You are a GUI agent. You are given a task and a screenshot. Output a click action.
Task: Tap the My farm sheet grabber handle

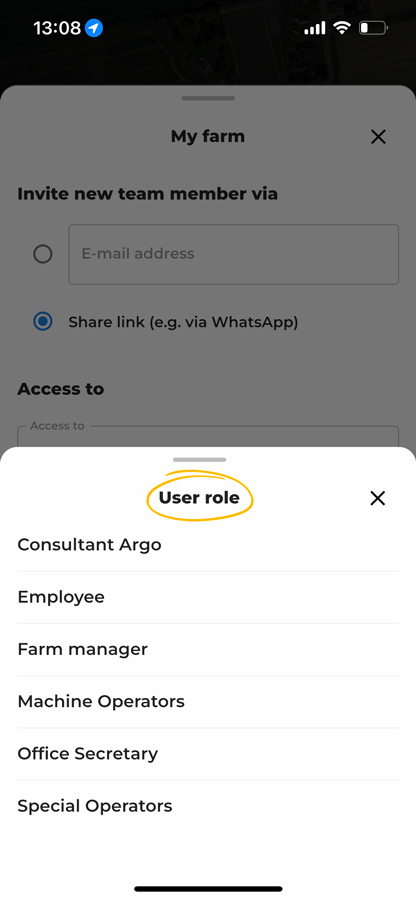coord(208,98)
